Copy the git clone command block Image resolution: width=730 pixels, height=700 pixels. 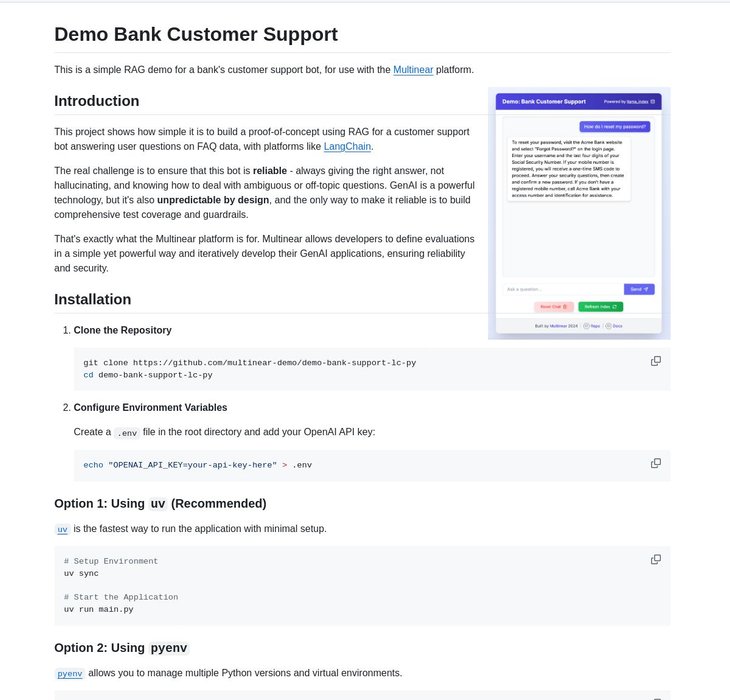656,361
